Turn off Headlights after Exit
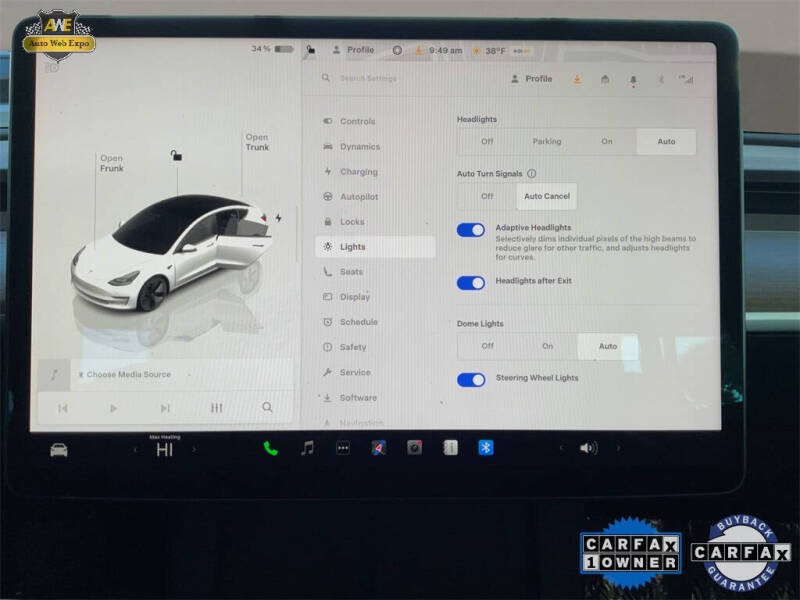The height and width of the screenshot is (600, 800). (x=469, y=282)
